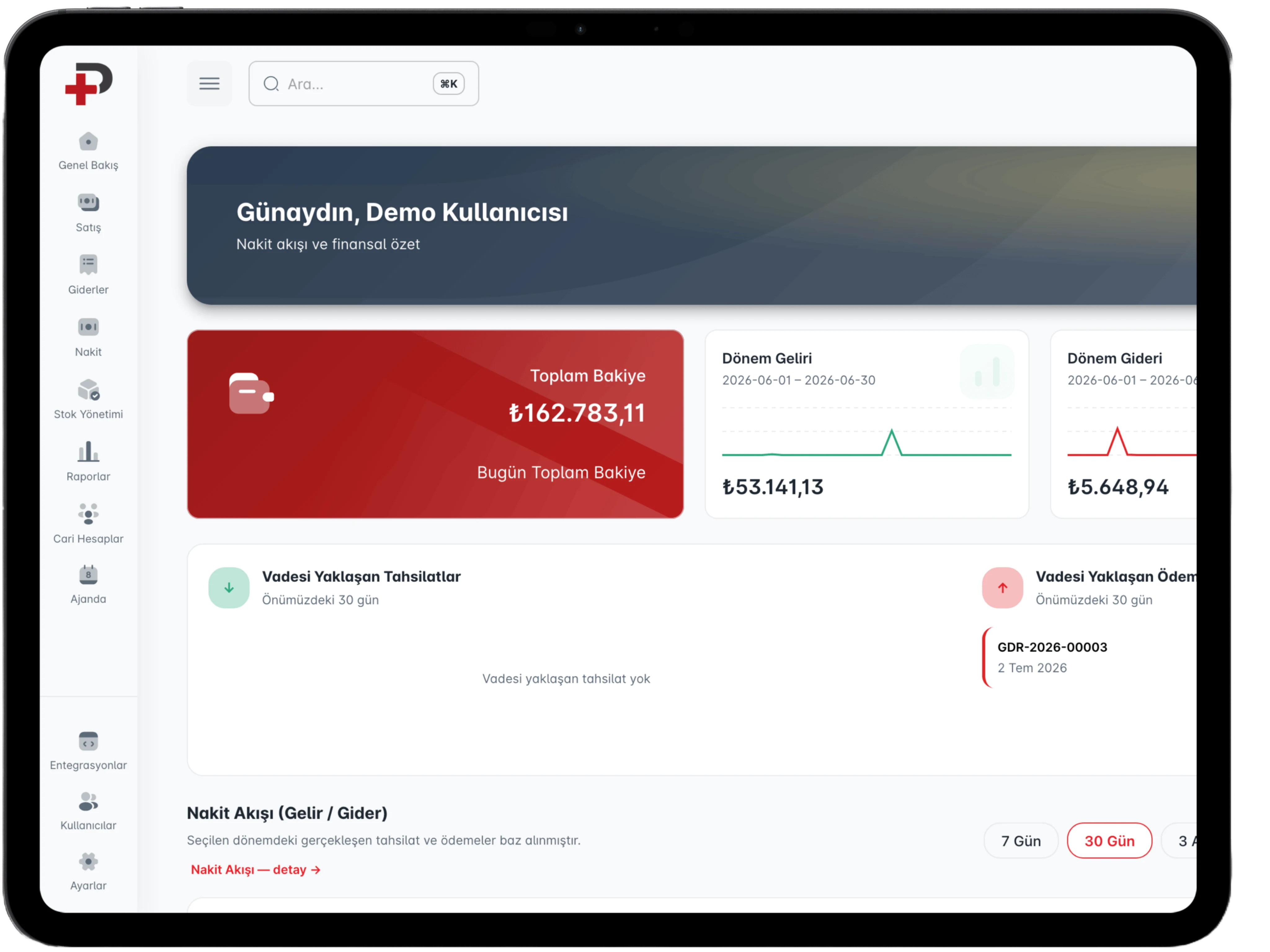Open the GDR-2026-00003 payment entry
Screen dimensions: 1270x952
click(x=1089, y=657)
